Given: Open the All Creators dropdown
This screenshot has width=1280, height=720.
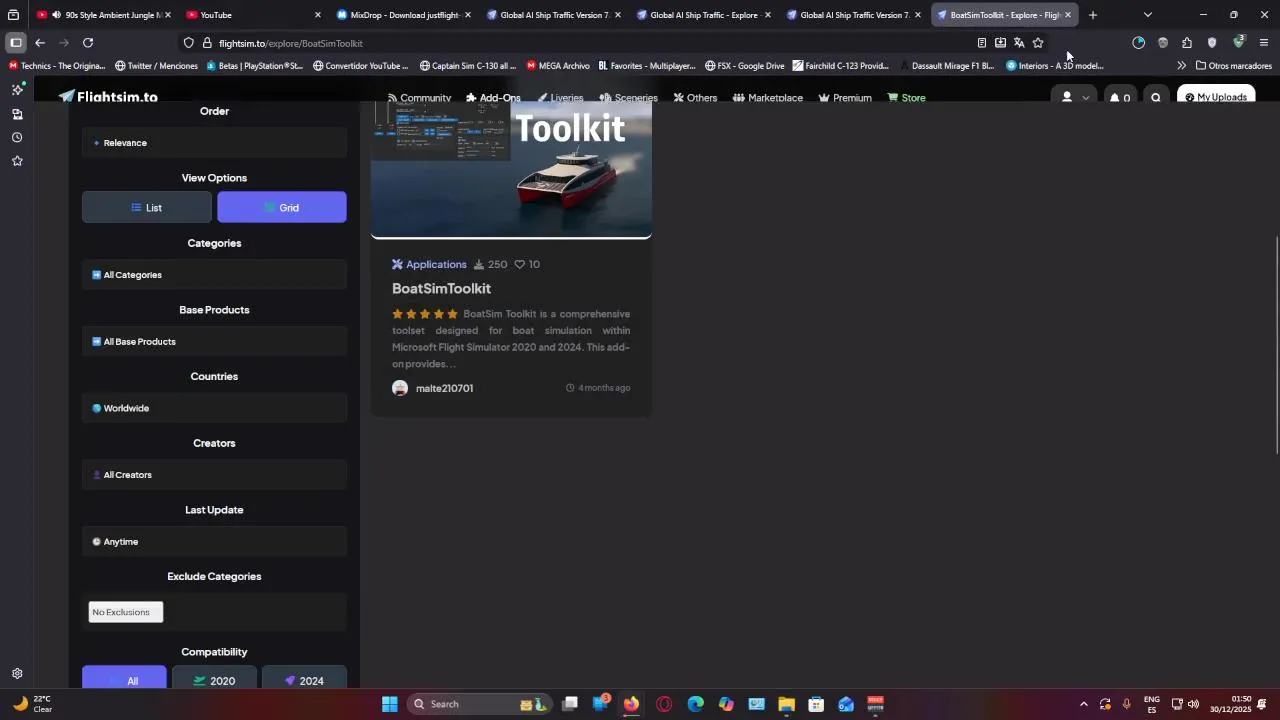Looking at the screenshot, I should click(x=214, y=475).
